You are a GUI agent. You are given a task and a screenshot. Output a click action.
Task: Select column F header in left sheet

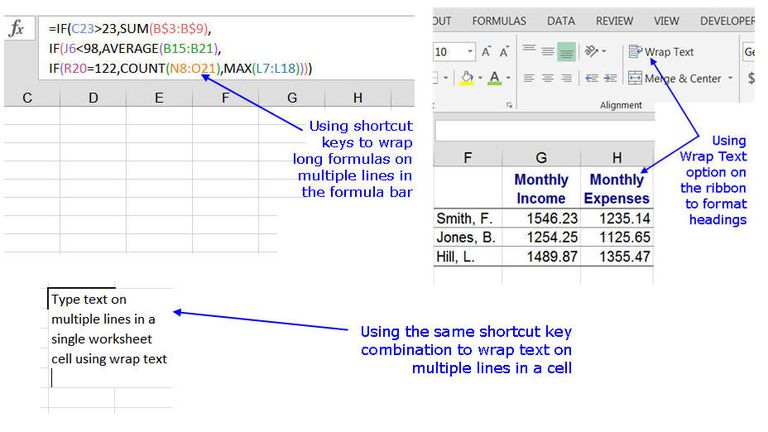click(225, 98)
